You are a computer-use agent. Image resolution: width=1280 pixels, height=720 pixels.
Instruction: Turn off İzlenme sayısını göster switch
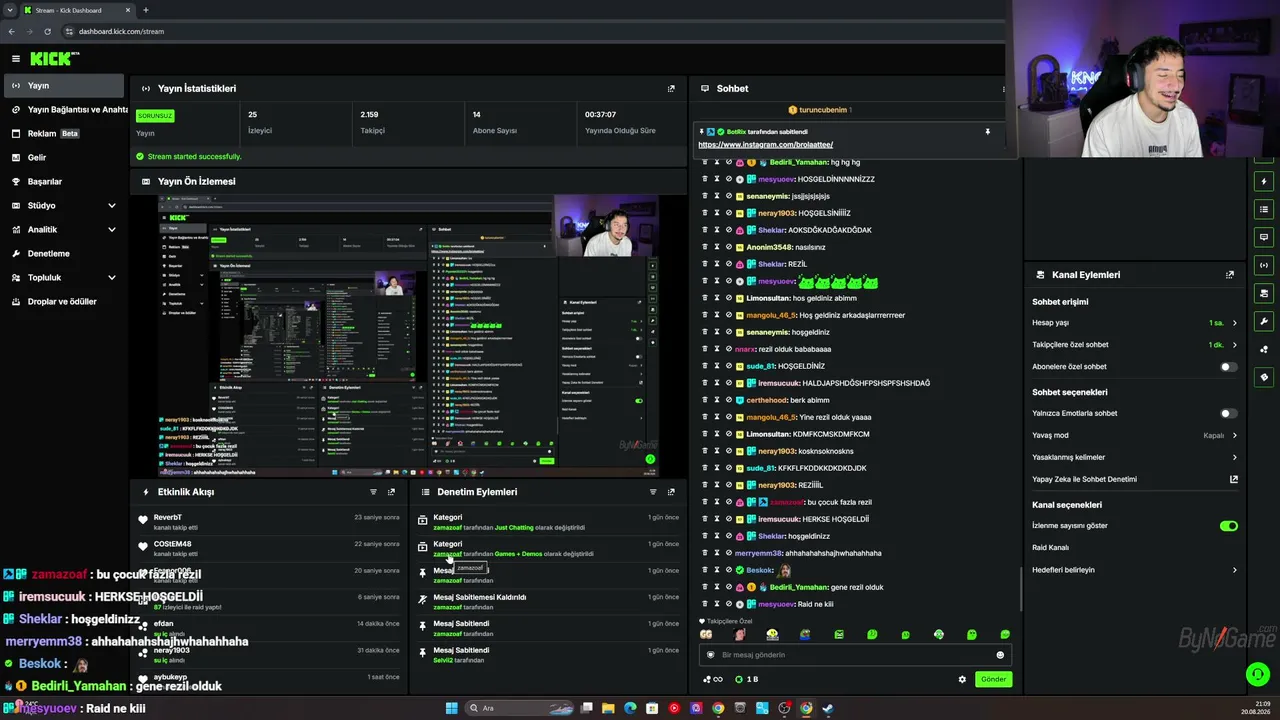click(1229, 526)
